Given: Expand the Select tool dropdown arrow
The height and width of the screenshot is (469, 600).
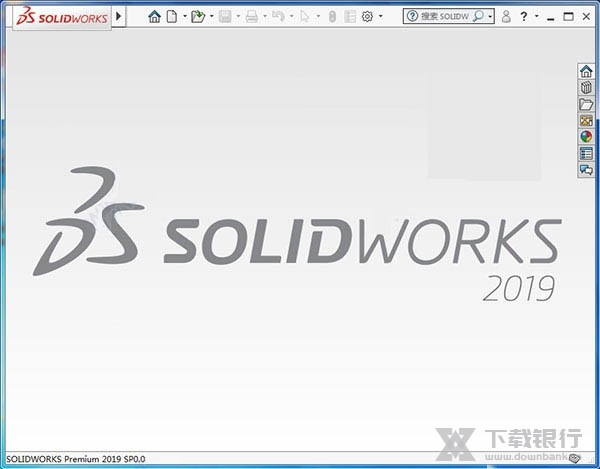Looking at the screenshot, I should pos(318,16).
